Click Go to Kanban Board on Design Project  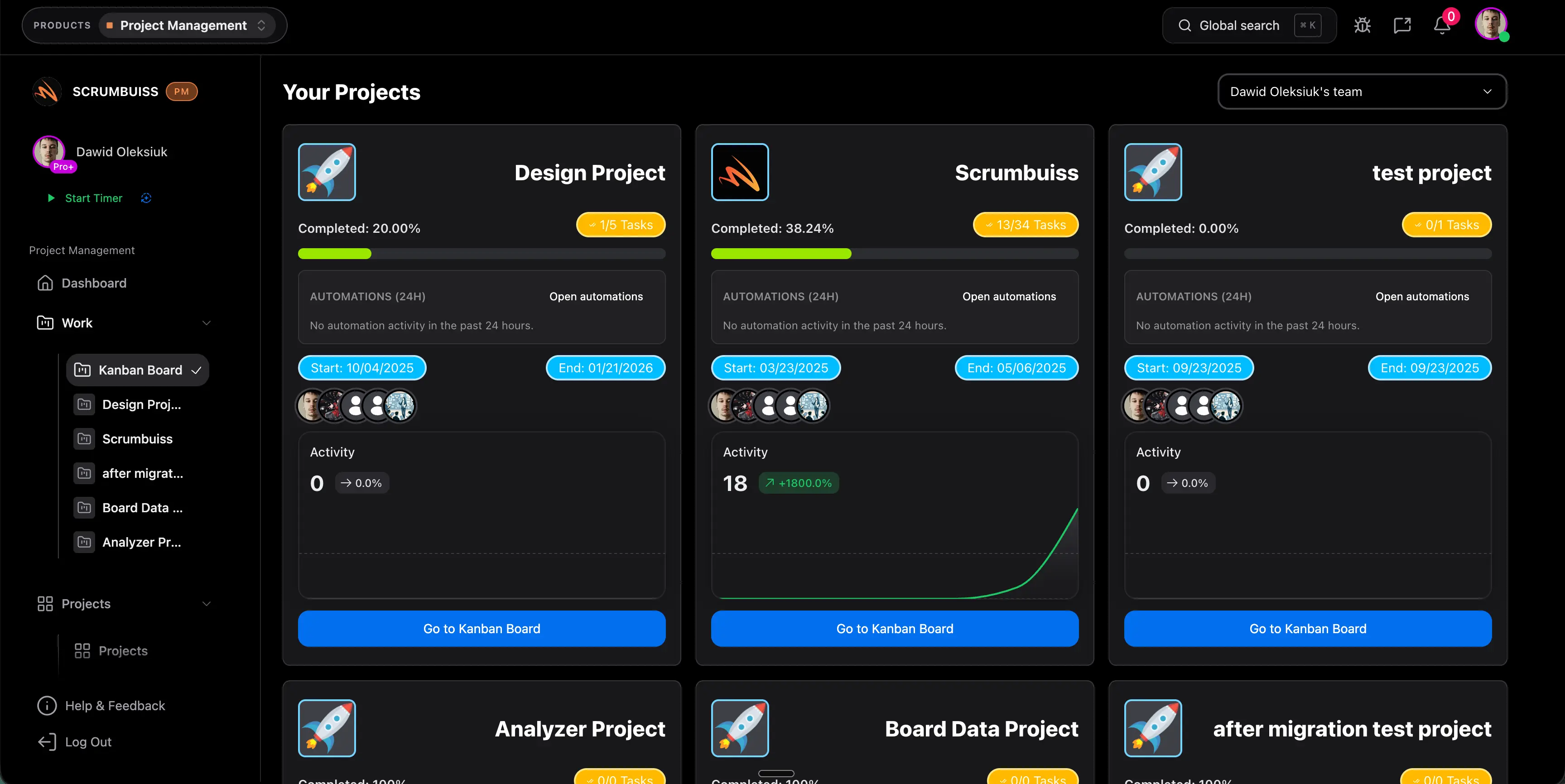pyautogui.click(x=481, y=629)
